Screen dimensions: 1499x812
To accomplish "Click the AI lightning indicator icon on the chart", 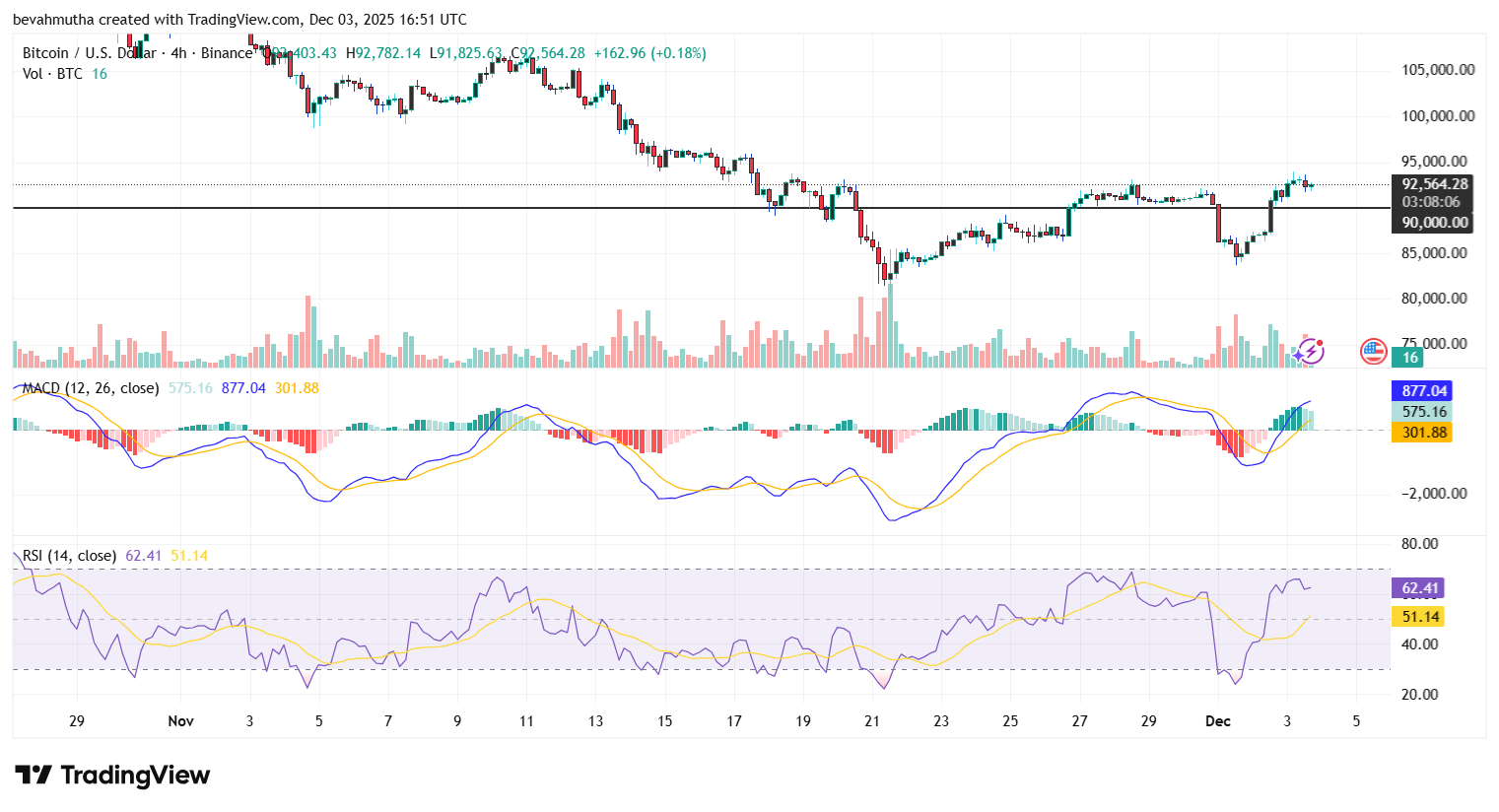I will point(1310,352).
